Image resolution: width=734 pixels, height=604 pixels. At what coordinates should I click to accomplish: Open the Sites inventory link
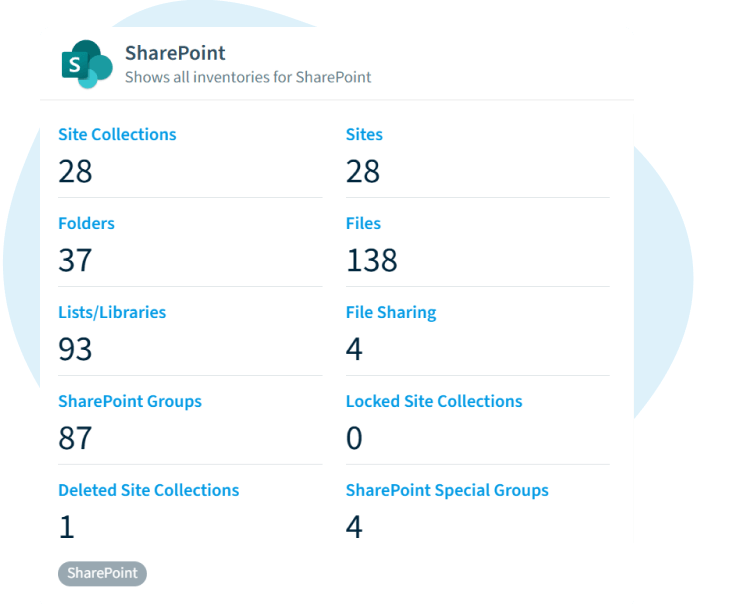coord(364,134)
